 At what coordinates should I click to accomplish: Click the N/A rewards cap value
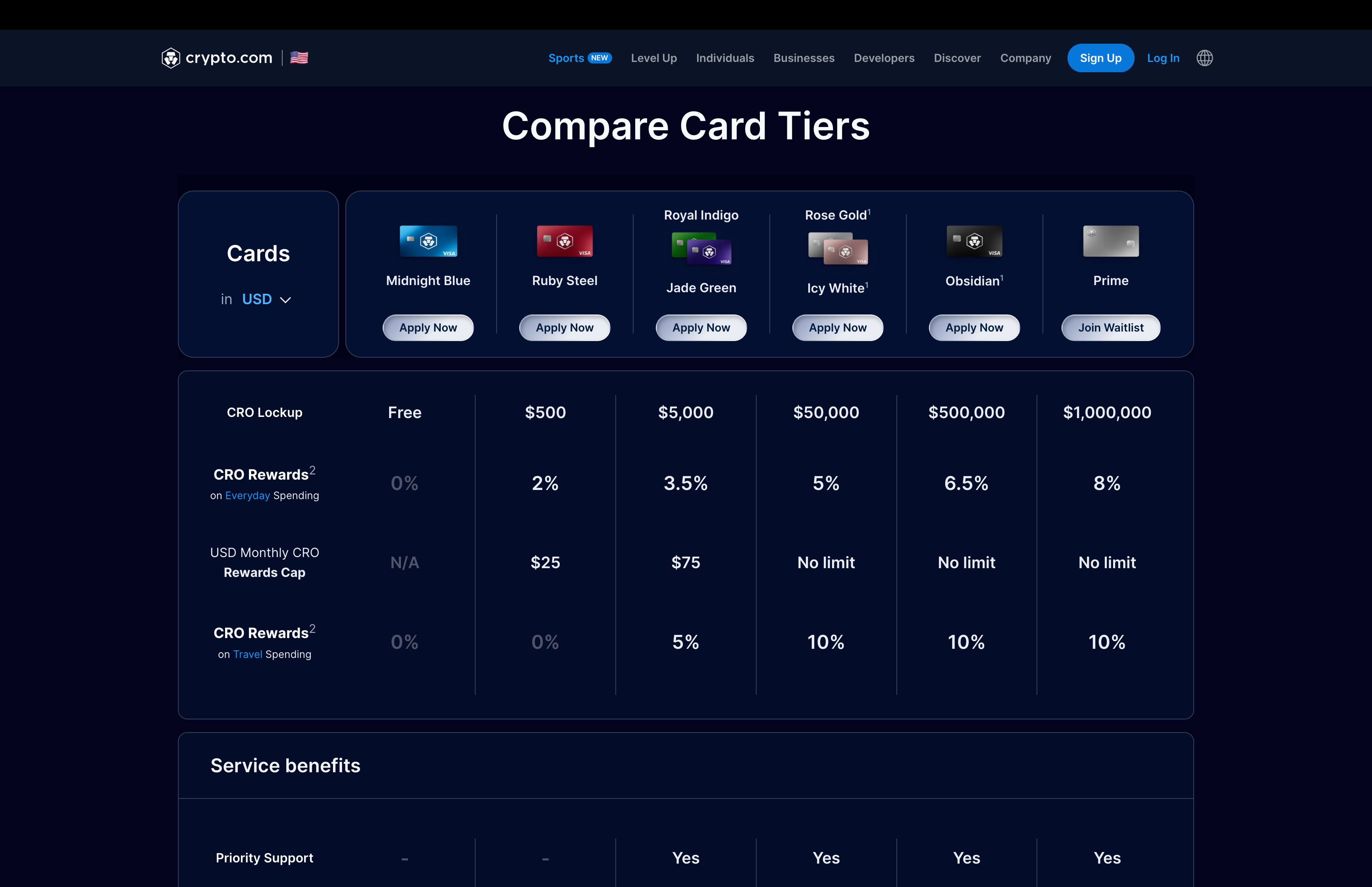[x=405, y=563]
